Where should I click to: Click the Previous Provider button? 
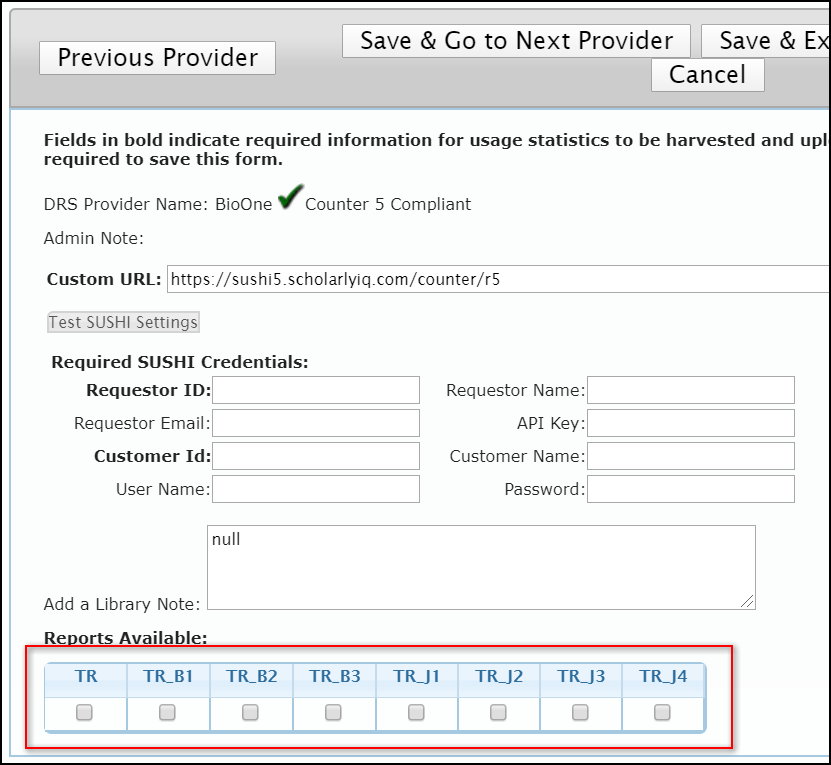[157, 58]
